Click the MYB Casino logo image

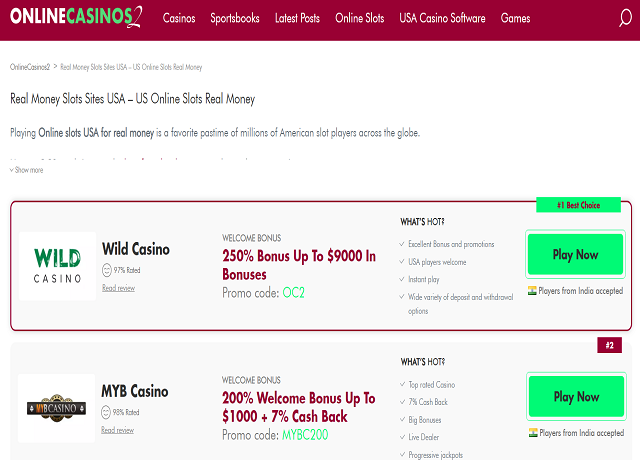pyautogui.click(x=57, y=408)
